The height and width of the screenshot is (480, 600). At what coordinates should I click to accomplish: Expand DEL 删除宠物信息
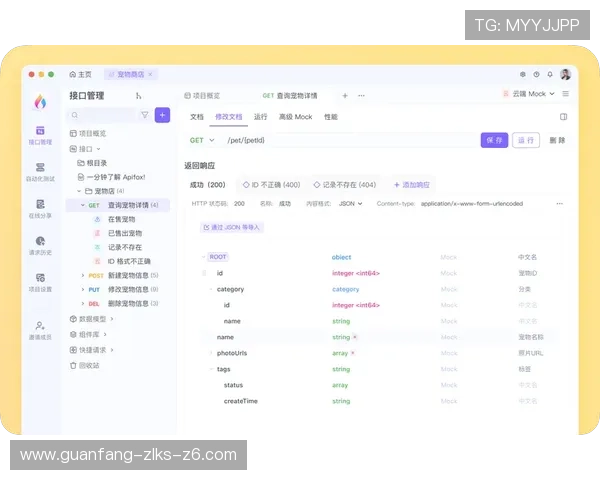point(83,304)
